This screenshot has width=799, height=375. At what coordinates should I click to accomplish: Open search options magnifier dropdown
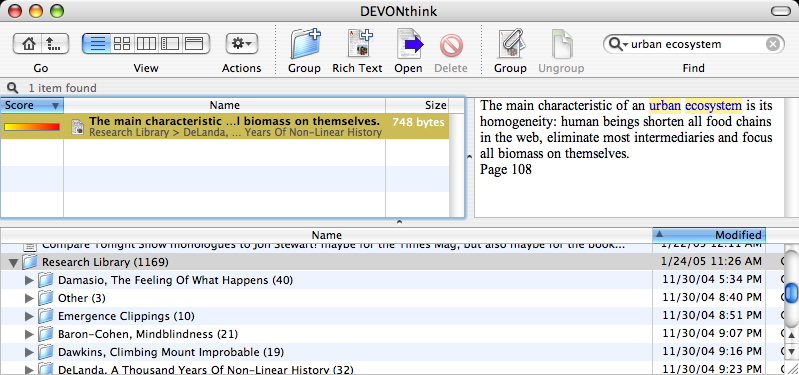[618, 44]
